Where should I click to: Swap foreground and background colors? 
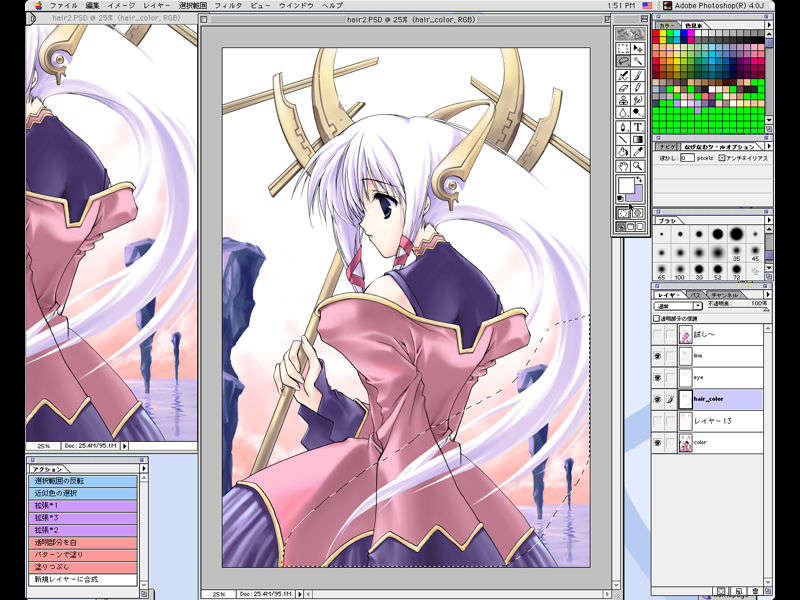click(x=639, y=180)
